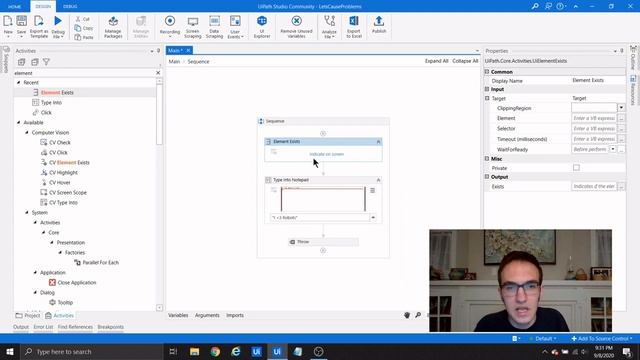Select Click activity in Recent list
The width and height of the screenshot is (640, 360).
click(46, 113)
